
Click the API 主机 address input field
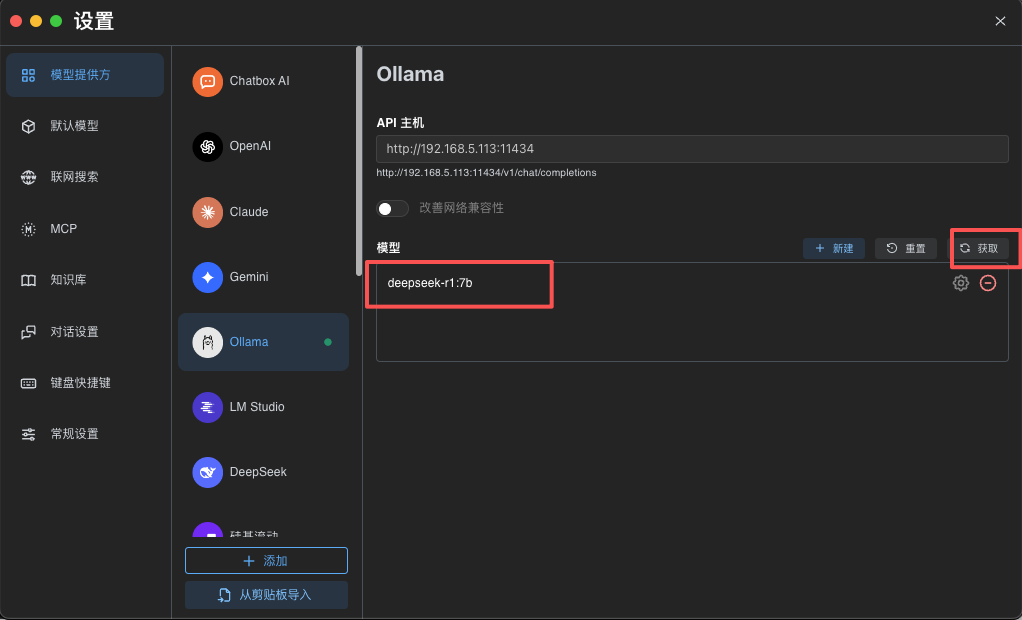click(x=691, y=149)
